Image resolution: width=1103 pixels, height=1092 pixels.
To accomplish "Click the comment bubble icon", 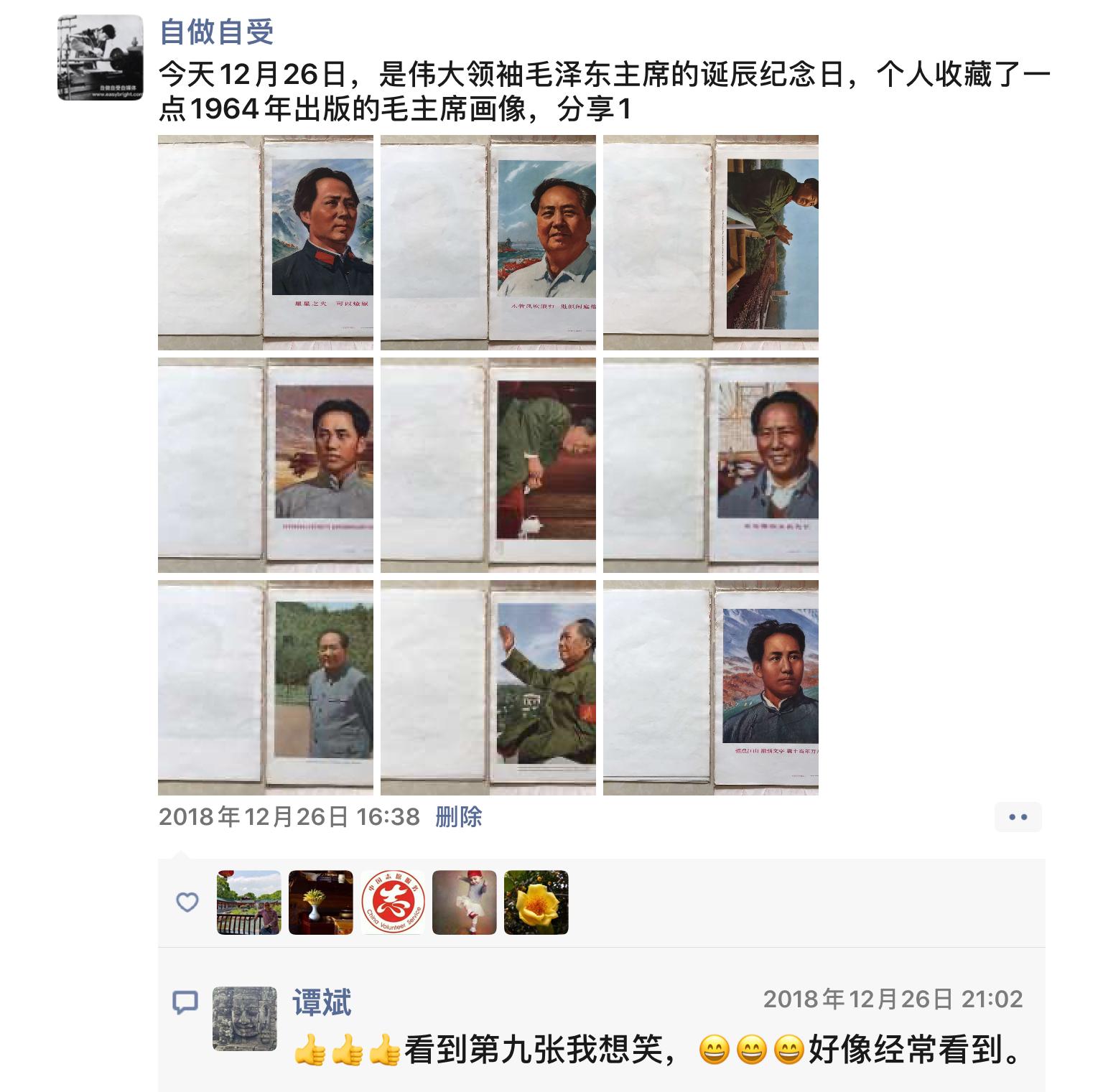I will pyautogui.click(x=185, y=1002).
